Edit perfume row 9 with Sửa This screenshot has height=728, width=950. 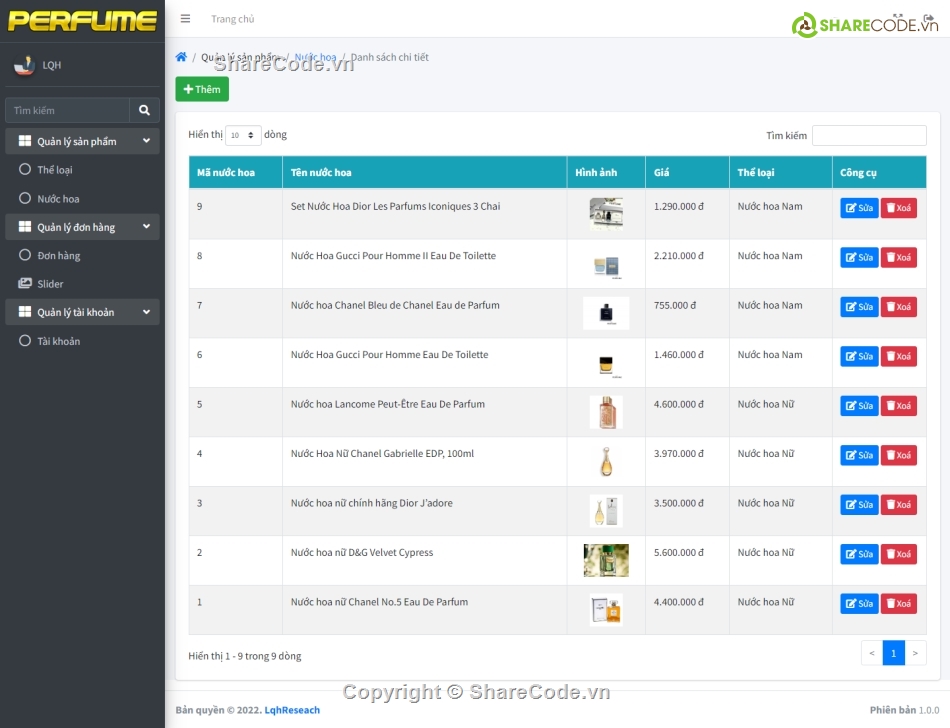859,208
